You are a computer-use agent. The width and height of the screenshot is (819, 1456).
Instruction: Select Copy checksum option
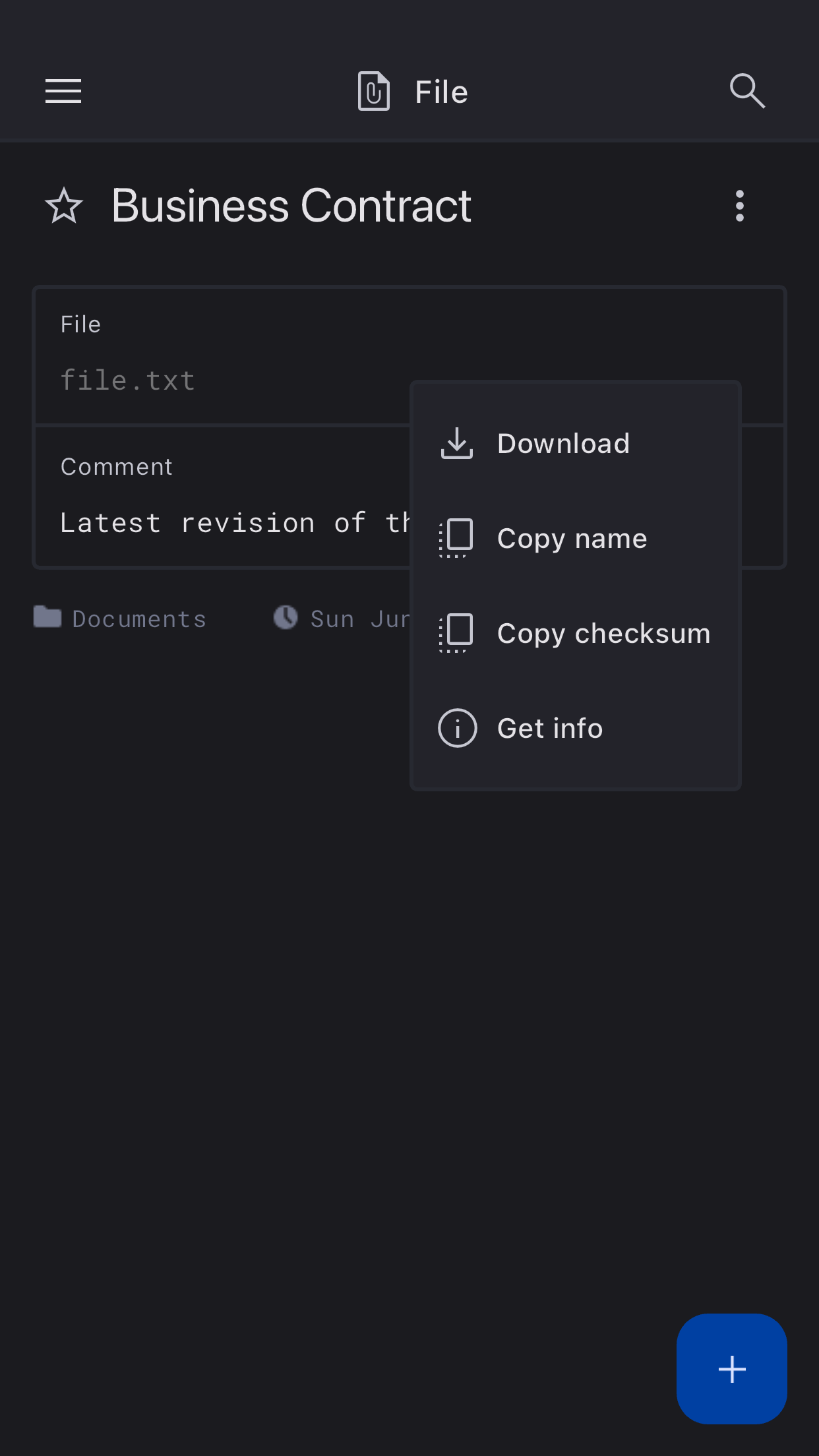point(603,634)
